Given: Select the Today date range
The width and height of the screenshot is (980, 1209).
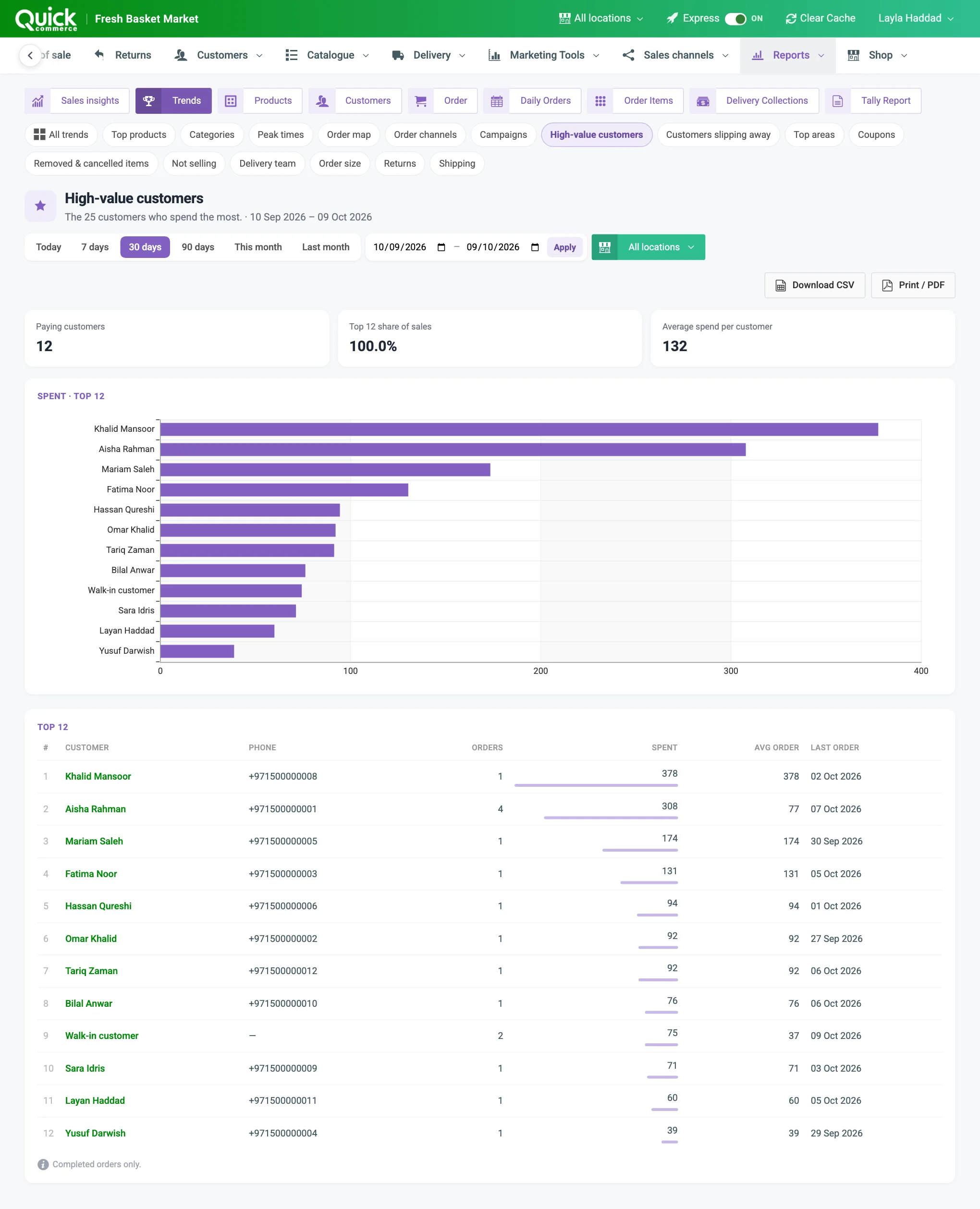Looking at the screenshot, I should pos(49,247).
